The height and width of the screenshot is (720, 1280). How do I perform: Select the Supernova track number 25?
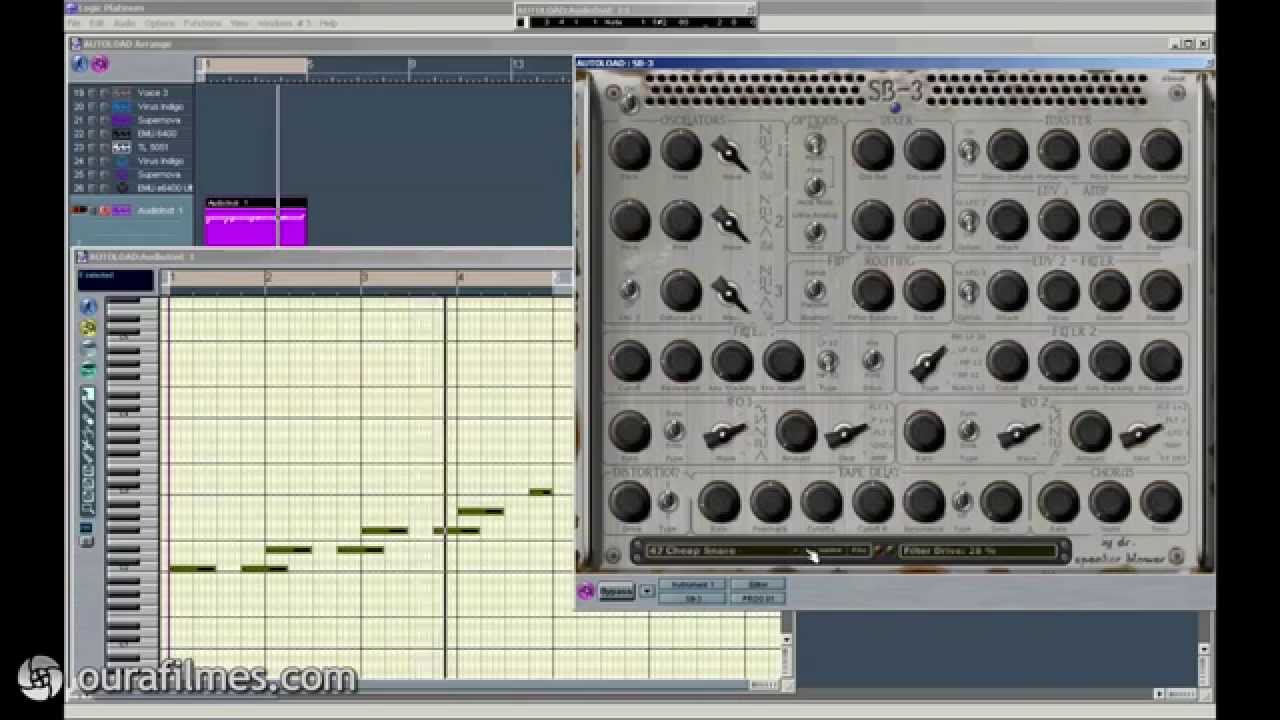pyautogui.click(x=159, y=174)
